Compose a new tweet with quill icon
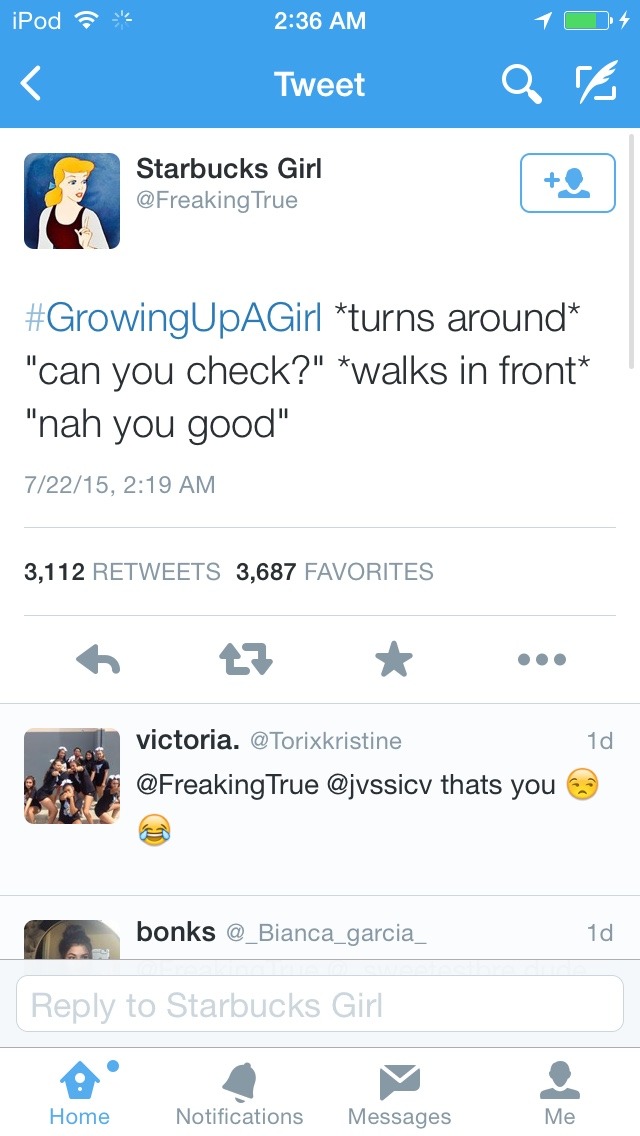The height and width of the screenshot is (1136, 640). coord(596,81)
